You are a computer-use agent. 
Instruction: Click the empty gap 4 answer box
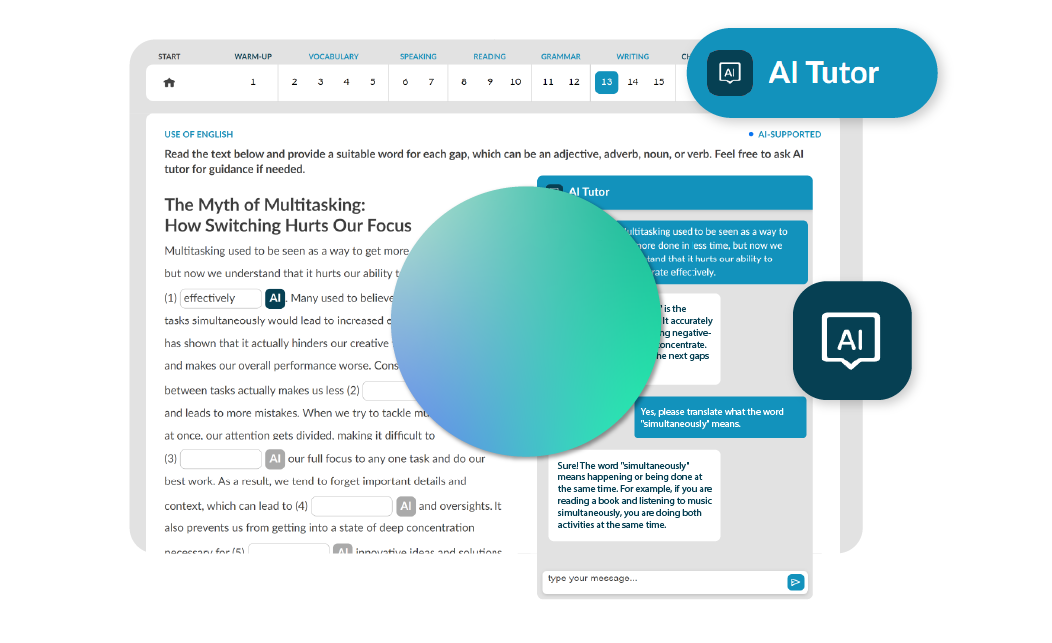click(352, 506)
